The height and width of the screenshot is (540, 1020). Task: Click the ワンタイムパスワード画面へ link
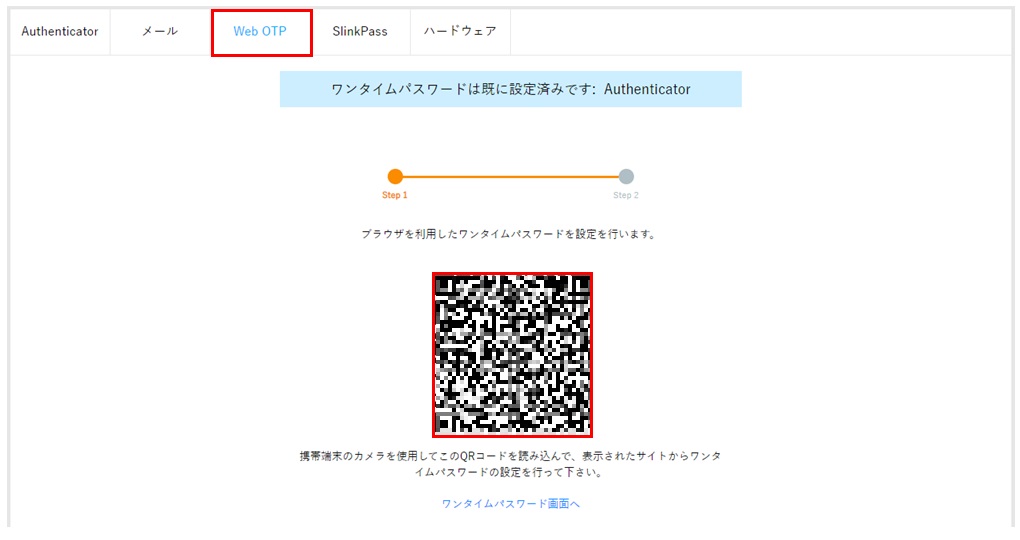click(x=511, y=504)
